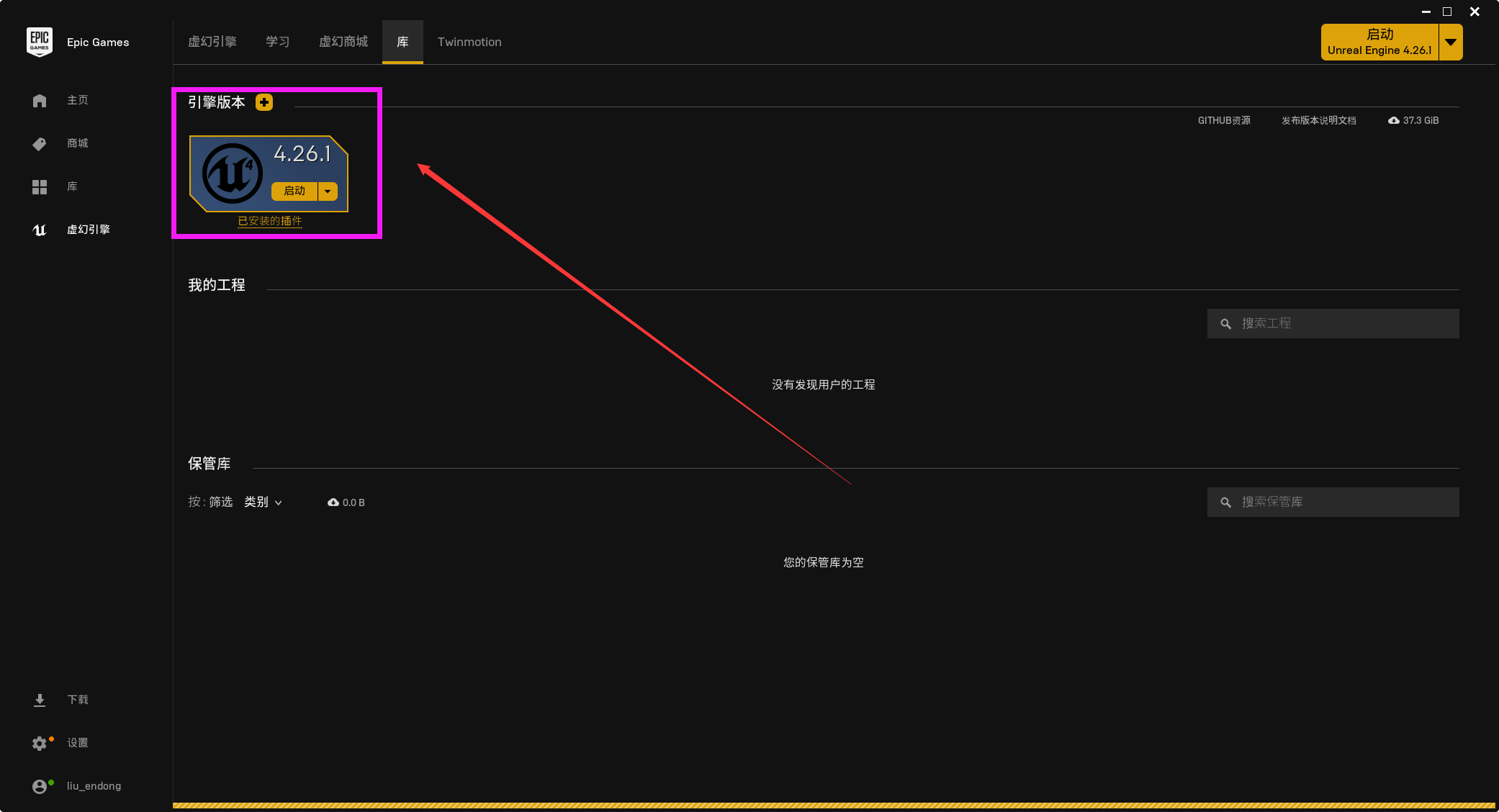Open the 类别 category filter dropdown
1499x812 pixels.
(x=263, y=502)
